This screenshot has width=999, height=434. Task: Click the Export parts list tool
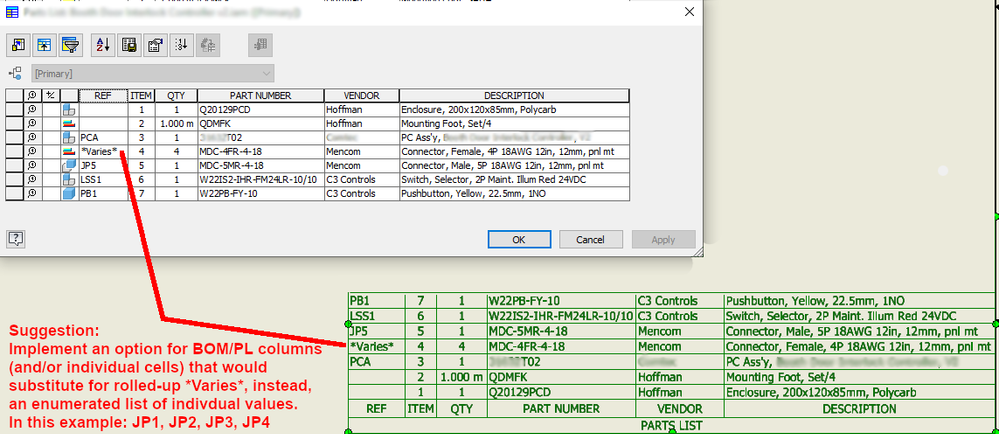129,45
